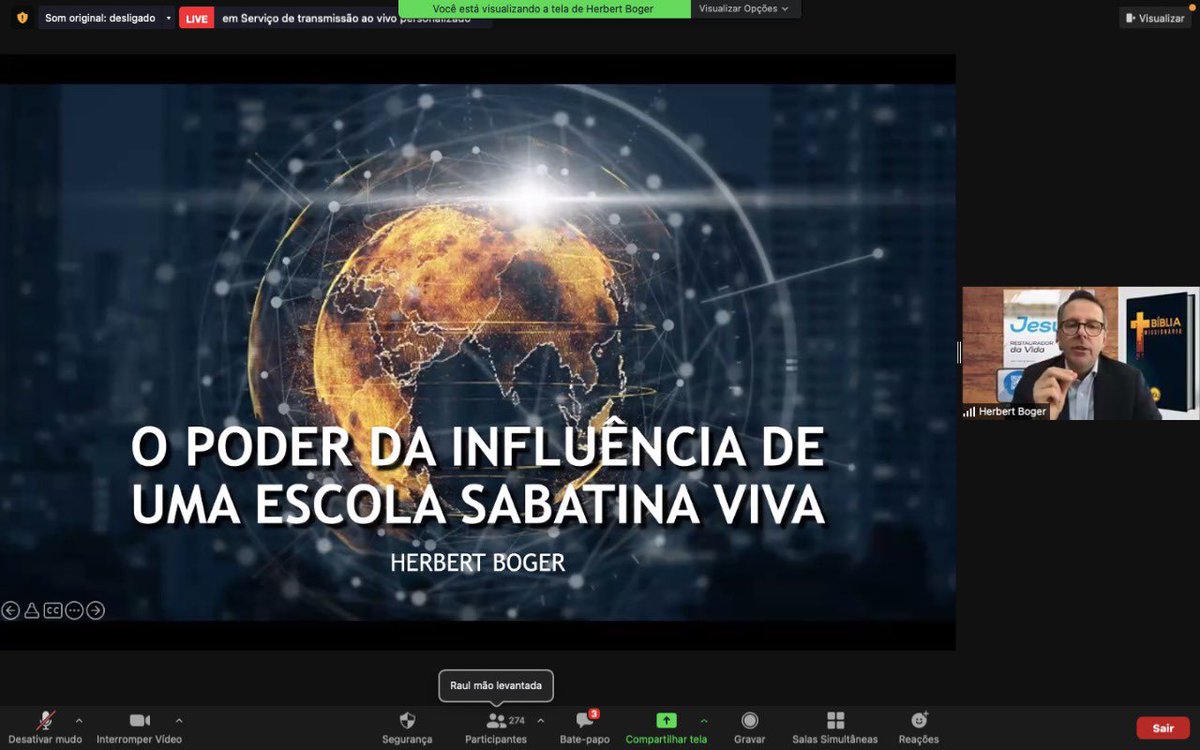Expand video options caret near camera
This screenshot has width=1200, height=750.
tap(179, 720)
